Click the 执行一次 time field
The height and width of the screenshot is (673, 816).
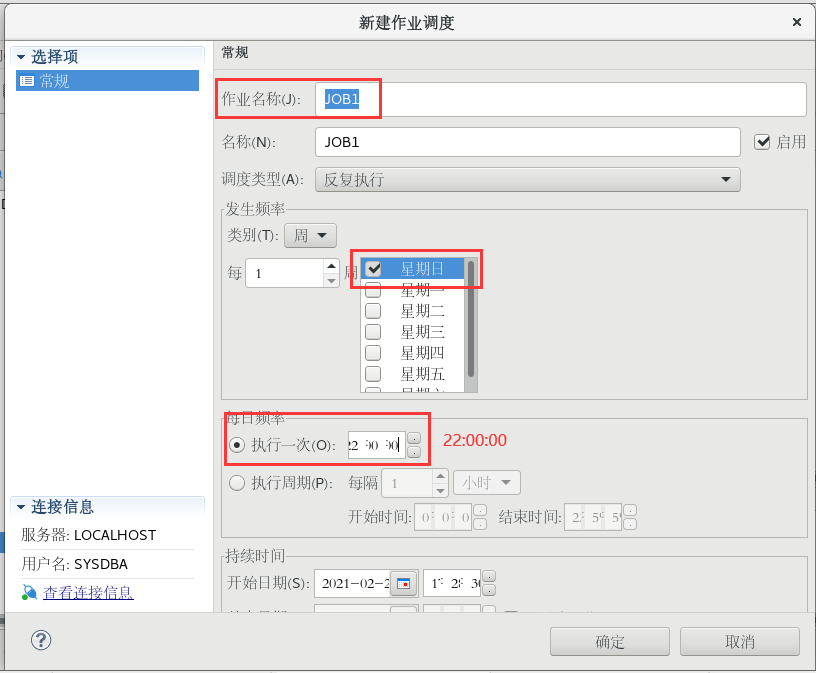point(376,445)
